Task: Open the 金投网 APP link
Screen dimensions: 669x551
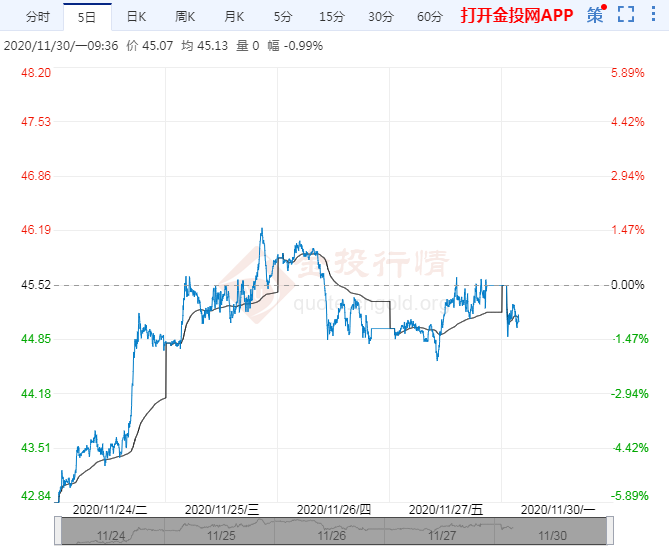Action: (517, 15)
